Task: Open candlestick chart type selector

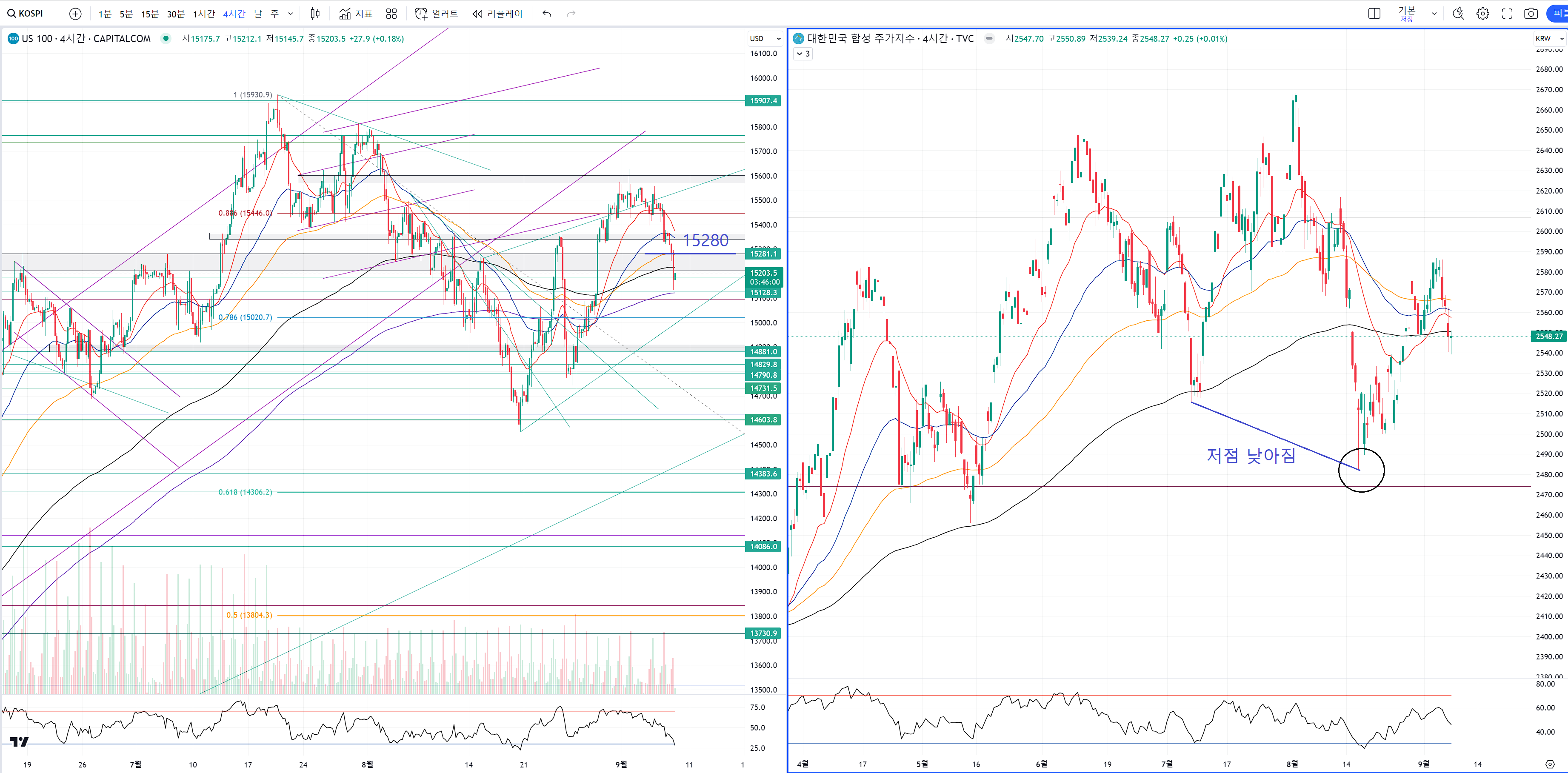Action: coord(315,13)
